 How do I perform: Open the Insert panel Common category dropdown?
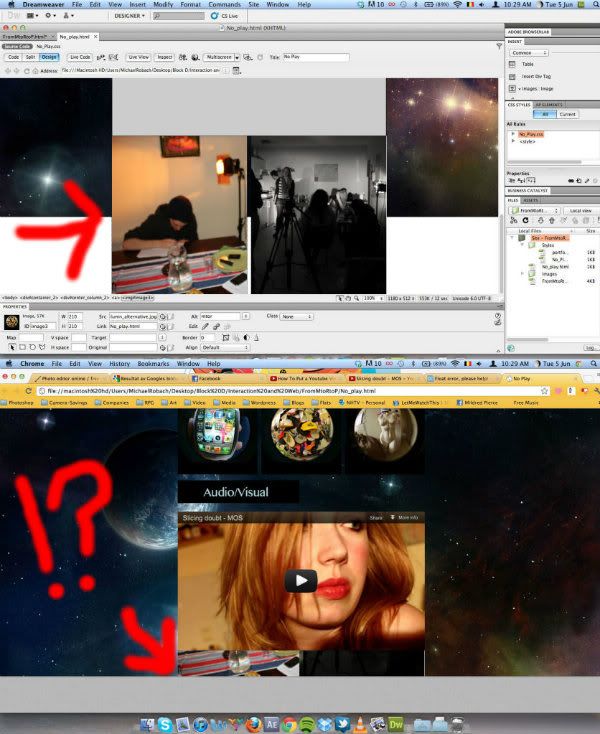[x=529, y=53]
